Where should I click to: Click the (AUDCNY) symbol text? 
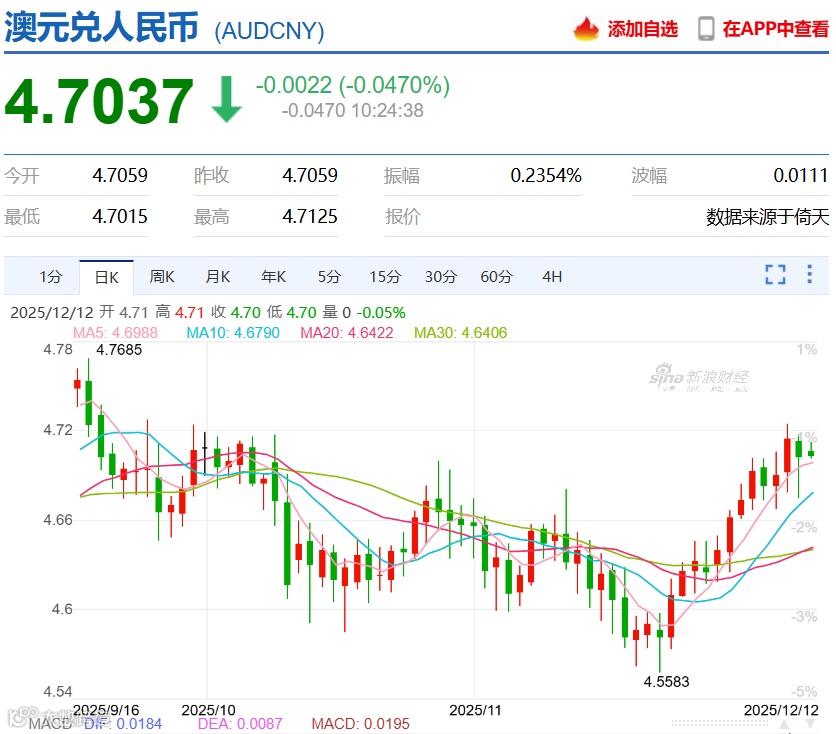click(269, 31)
